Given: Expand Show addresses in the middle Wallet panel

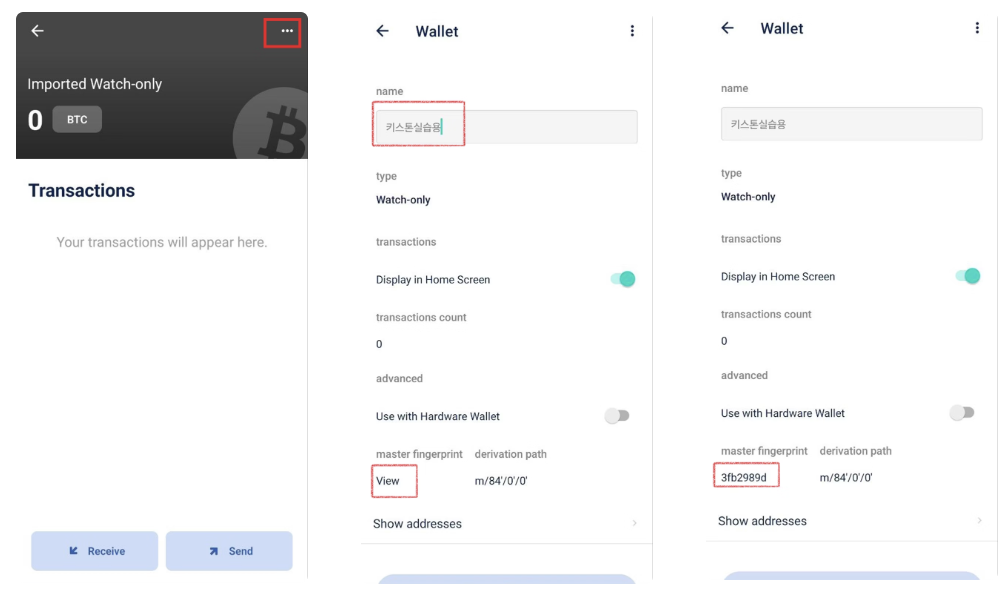Looking at the screenshot, I should click(x=505, y=524).
